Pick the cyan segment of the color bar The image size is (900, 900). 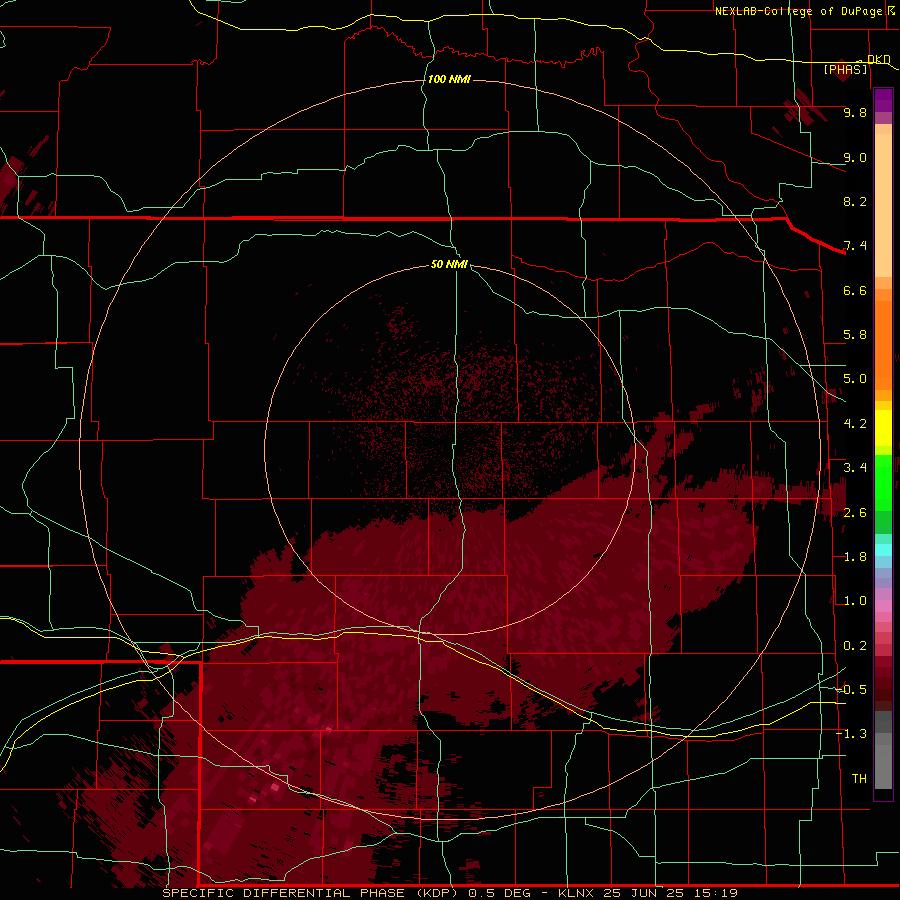pyautogui.click(x=883, y=550)
